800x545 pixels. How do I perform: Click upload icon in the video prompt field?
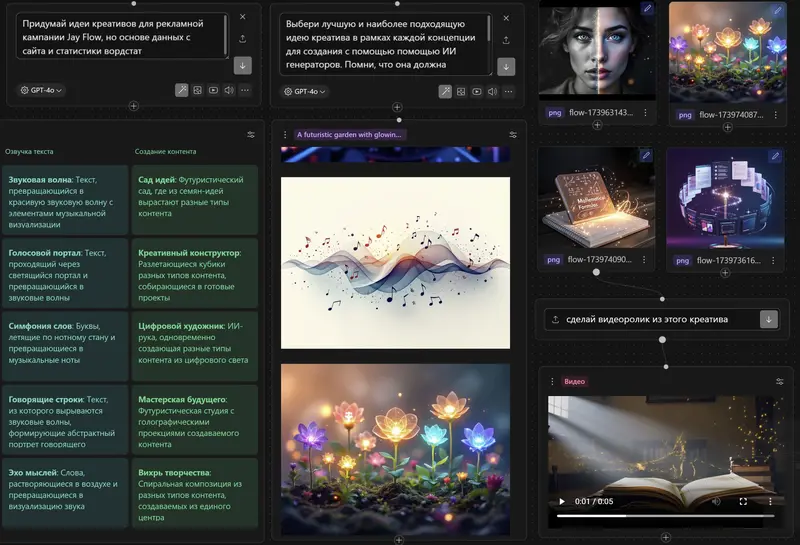click(555, 320)
